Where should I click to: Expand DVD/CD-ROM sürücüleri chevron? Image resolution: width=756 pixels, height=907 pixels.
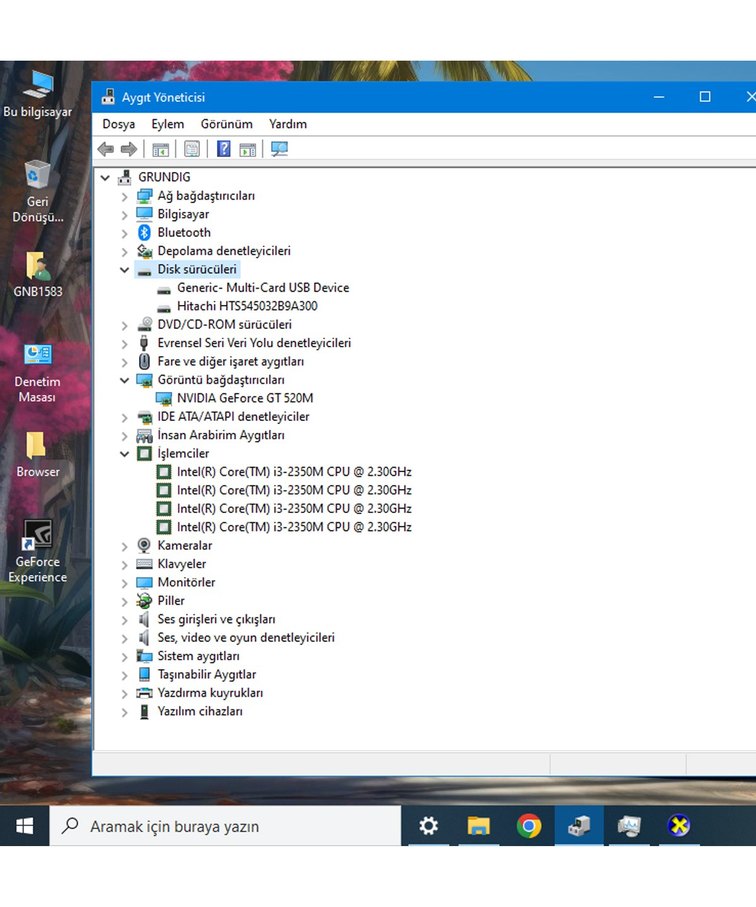tap(124, 325)
